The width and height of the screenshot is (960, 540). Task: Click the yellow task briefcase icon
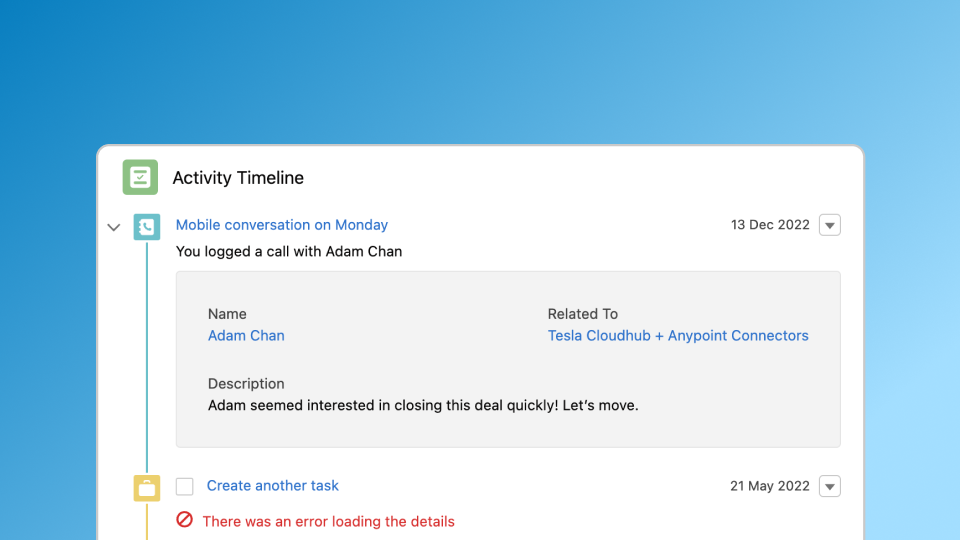point(147,488)
